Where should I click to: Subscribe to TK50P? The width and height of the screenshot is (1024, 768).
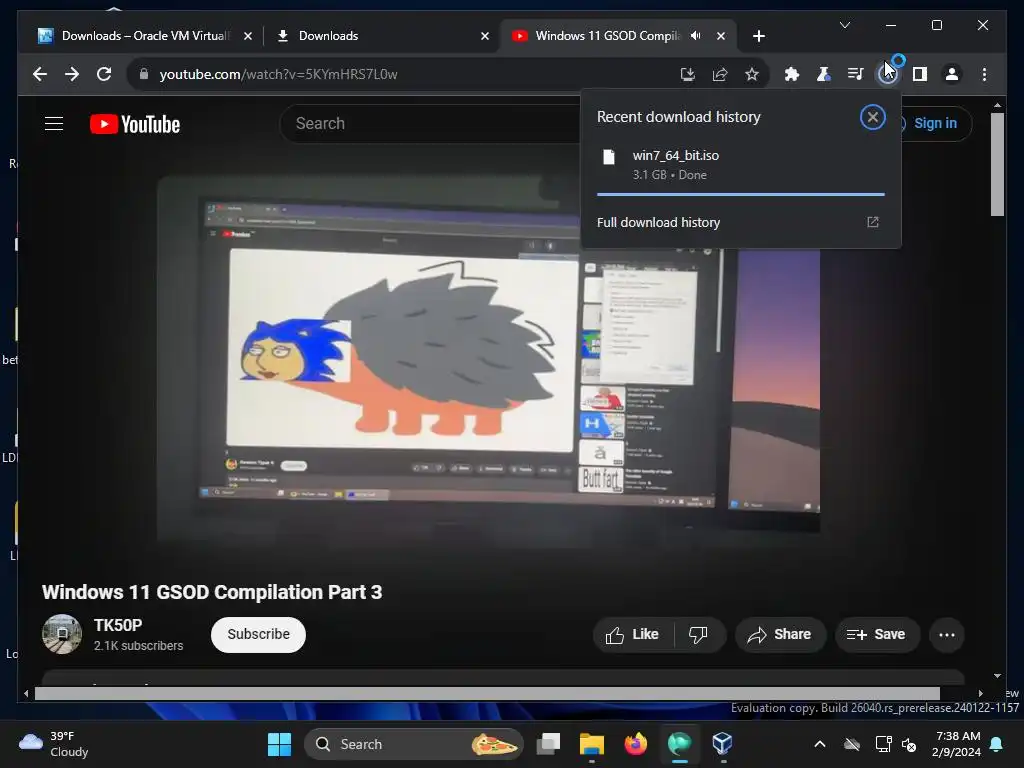(x=258, y=634)
